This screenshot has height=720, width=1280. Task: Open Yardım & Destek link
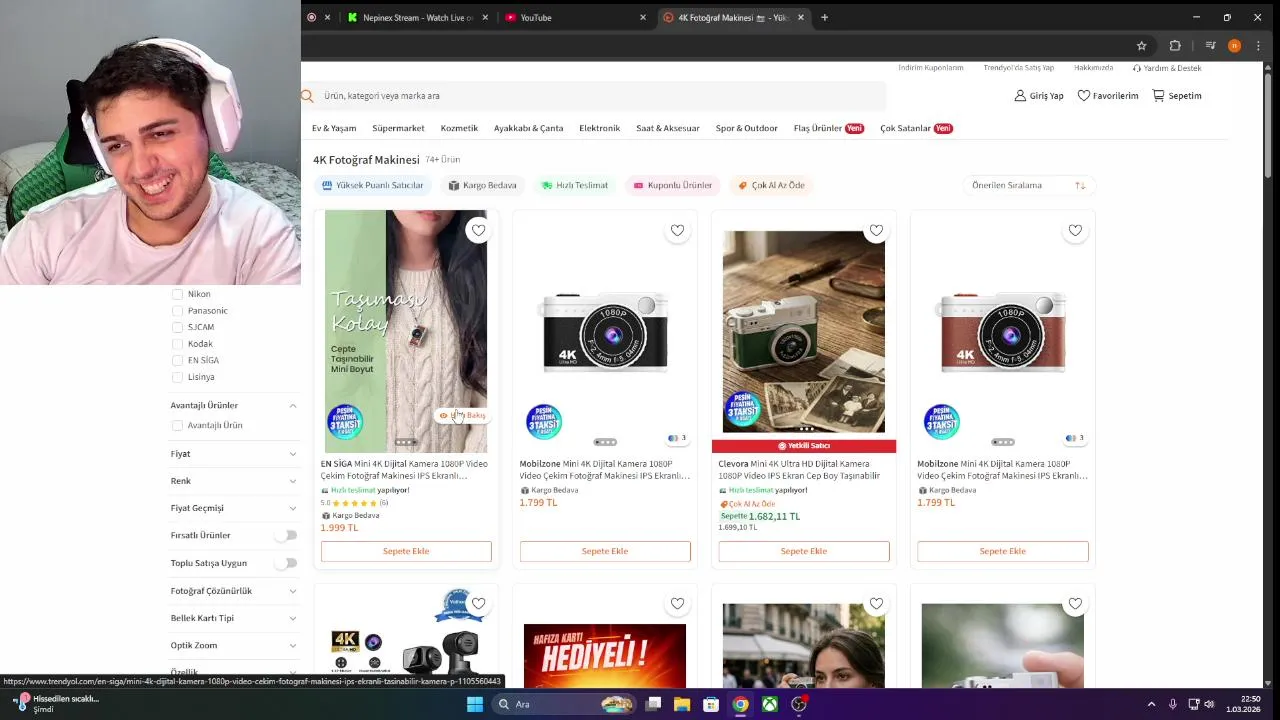coord(1167,68)
